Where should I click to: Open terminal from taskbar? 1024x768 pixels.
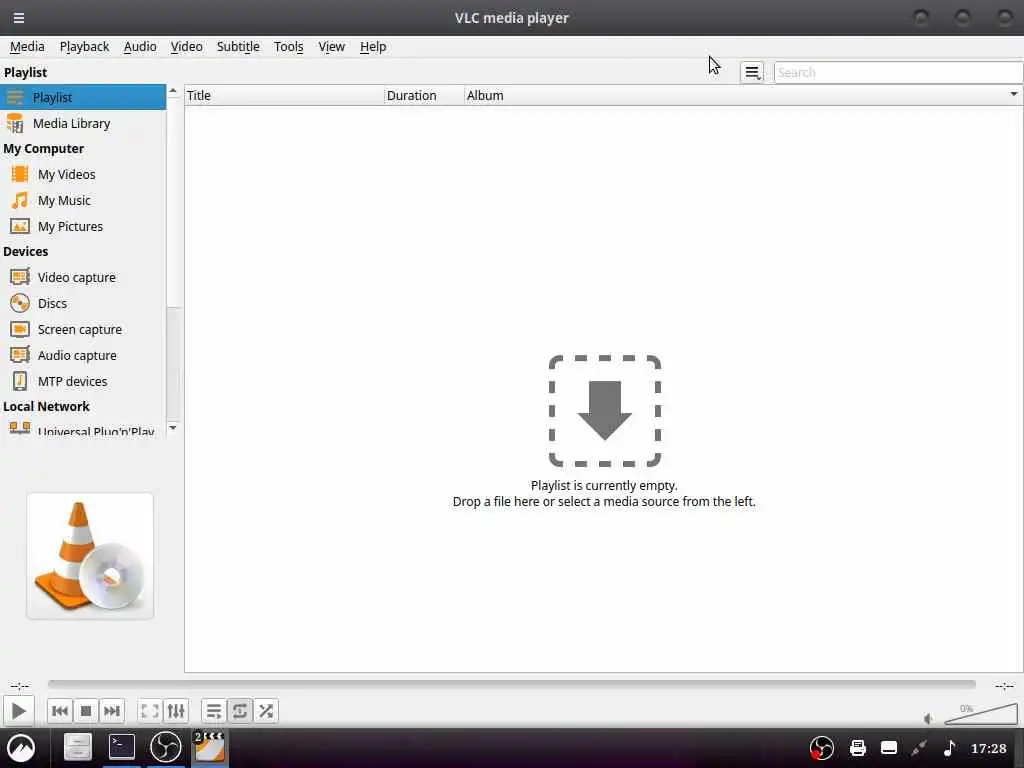pyautogui.click(x=121, y=747)
